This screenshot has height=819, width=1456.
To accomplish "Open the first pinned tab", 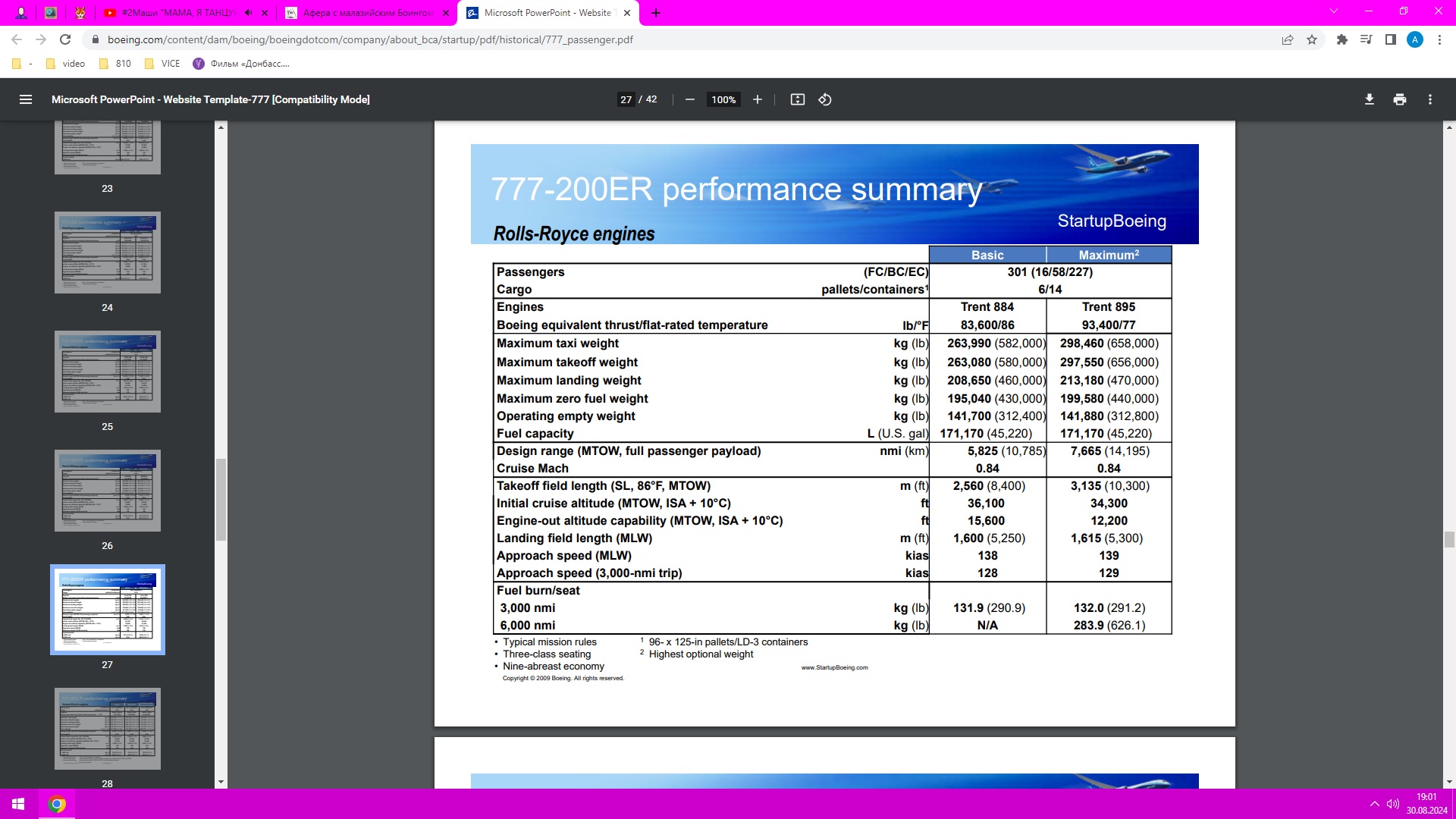I will click(21, 13).
